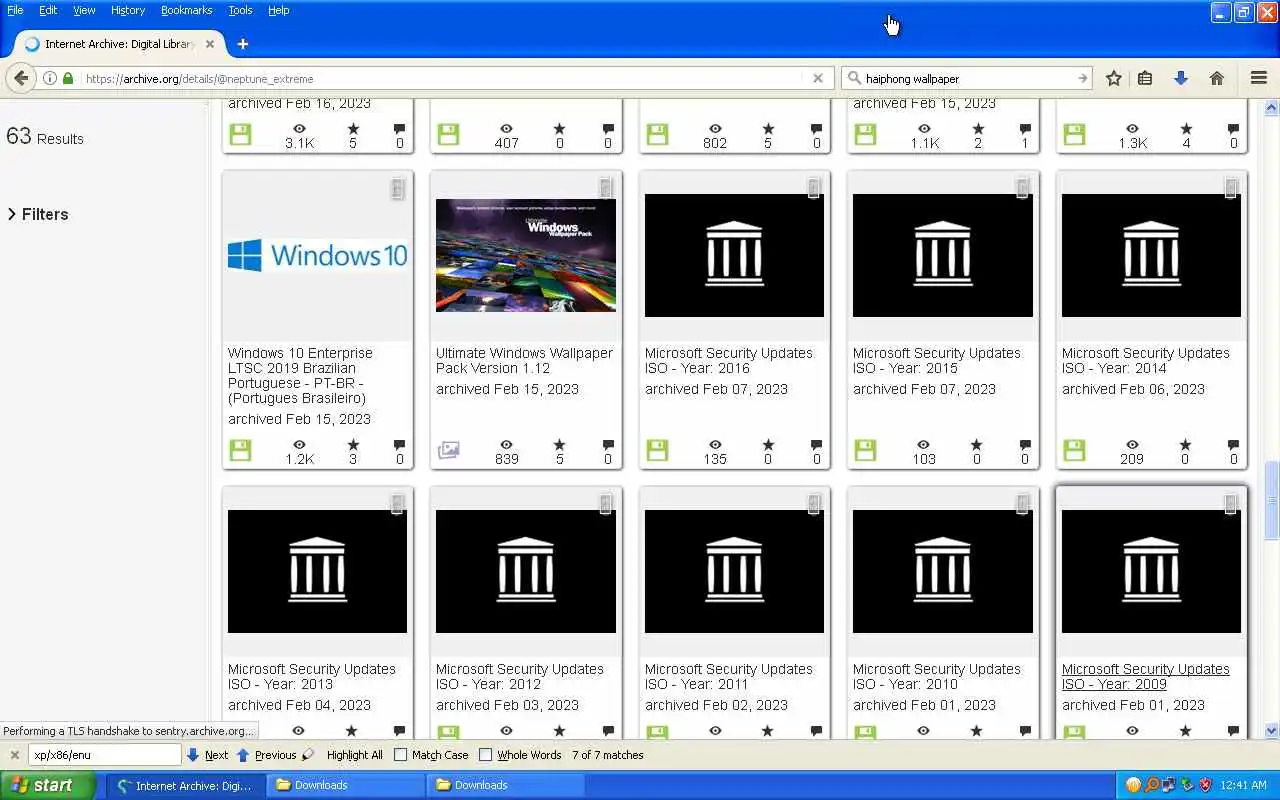Screen dimensions: 1280x800
Task: Click views eye icon on Wallpaper Pack card
Action: pyautogui.click(x=507, y=445)
